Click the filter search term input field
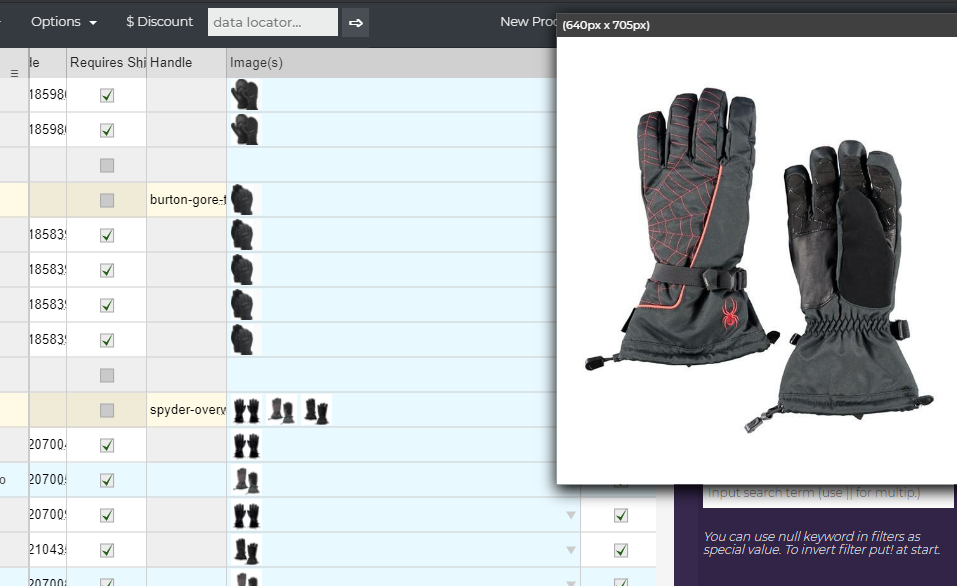 [x=827, y=493]
